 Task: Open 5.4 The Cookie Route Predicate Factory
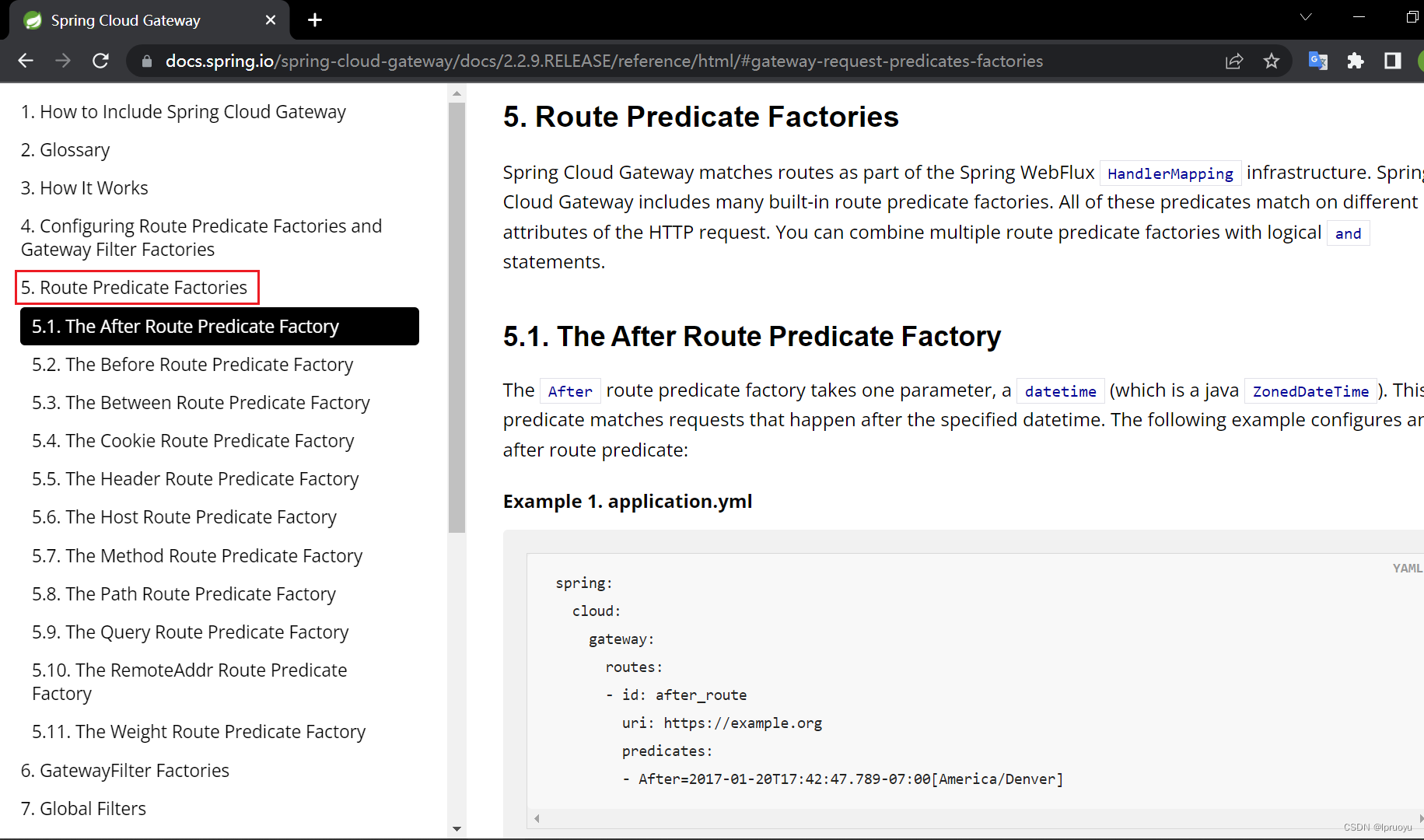193,441
